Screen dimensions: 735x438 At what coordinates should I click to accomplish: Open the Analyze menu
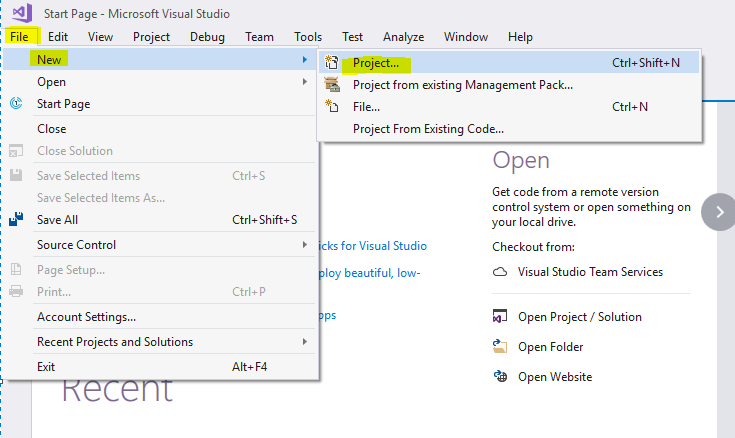403,37
